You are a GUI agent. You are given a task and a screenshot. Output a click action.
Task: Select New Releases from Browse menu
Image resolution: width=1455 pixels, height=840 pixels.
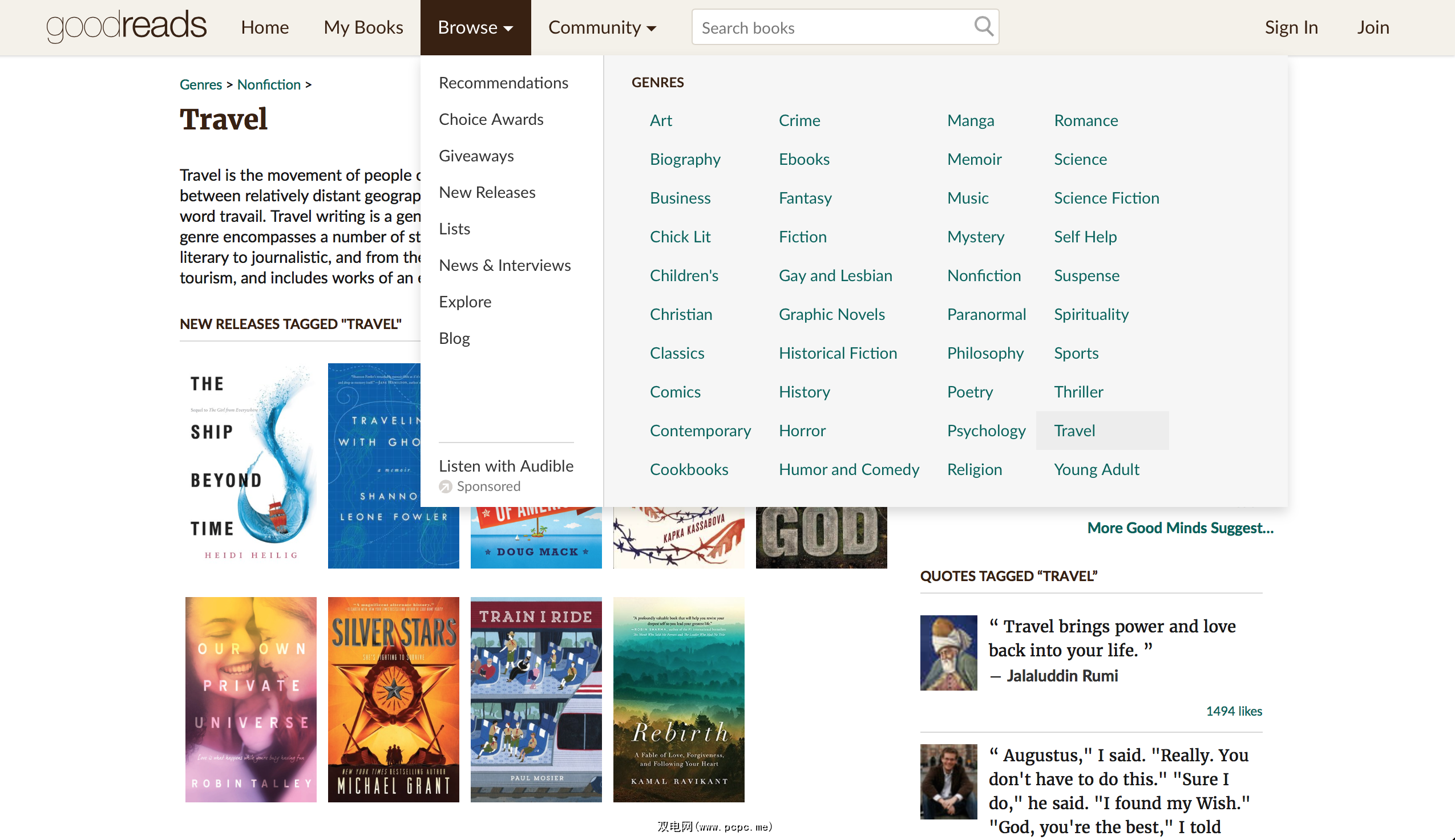(x=487, y=192)
